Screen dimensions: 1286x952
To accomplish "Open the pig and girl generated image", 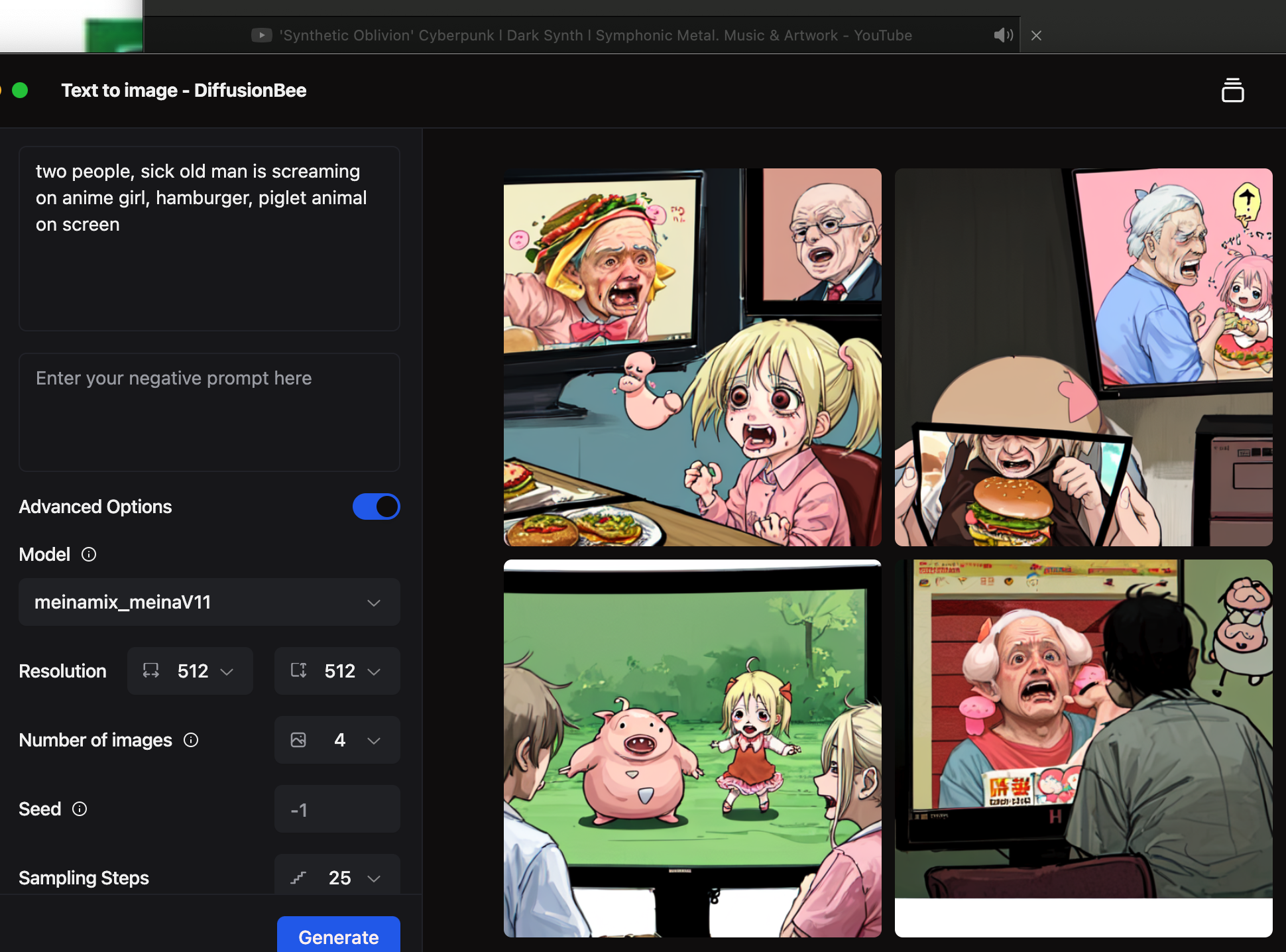I will [692, 748].
